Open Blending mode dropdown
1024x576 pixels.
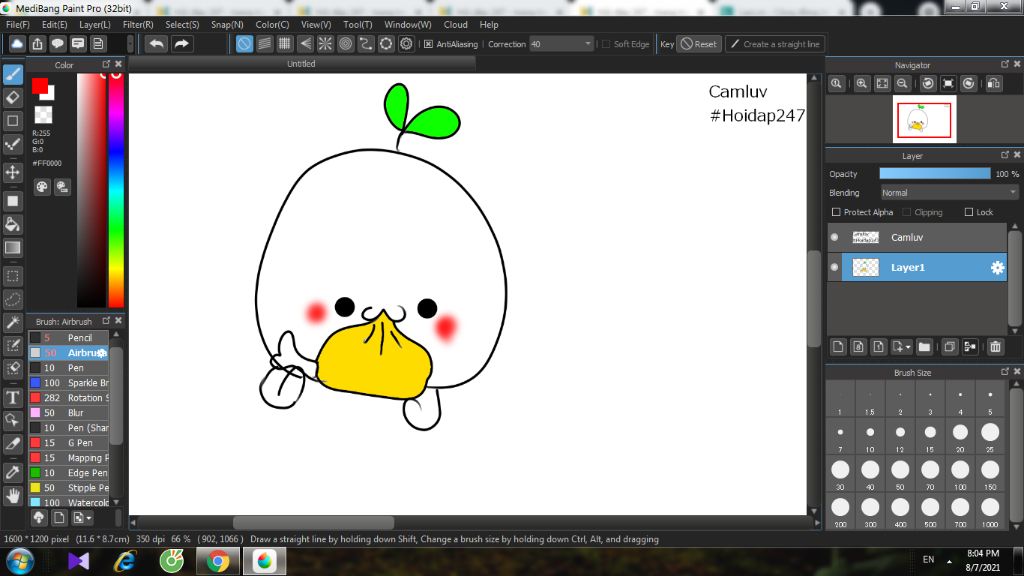point(949,193)
